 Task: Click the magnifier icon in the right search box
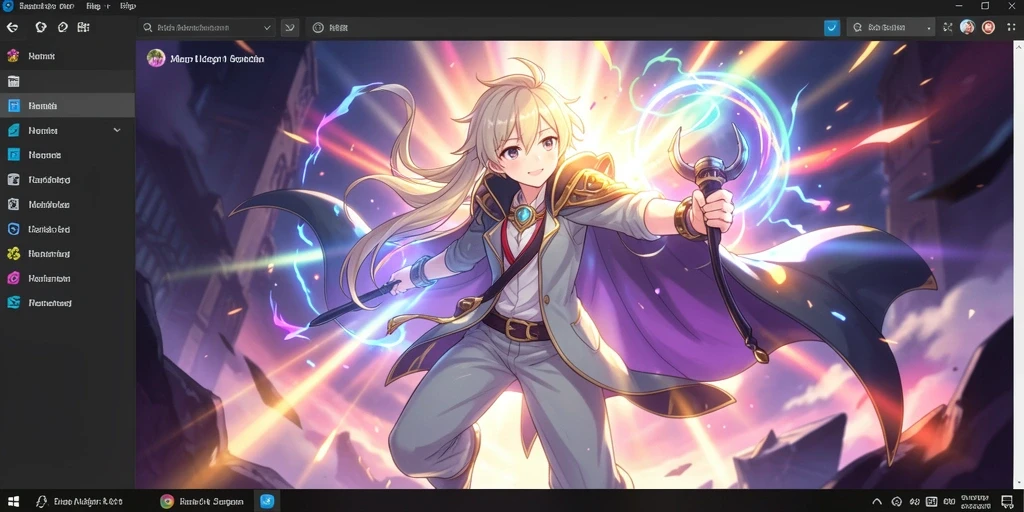pyautogui.click(x=857, y=27)
